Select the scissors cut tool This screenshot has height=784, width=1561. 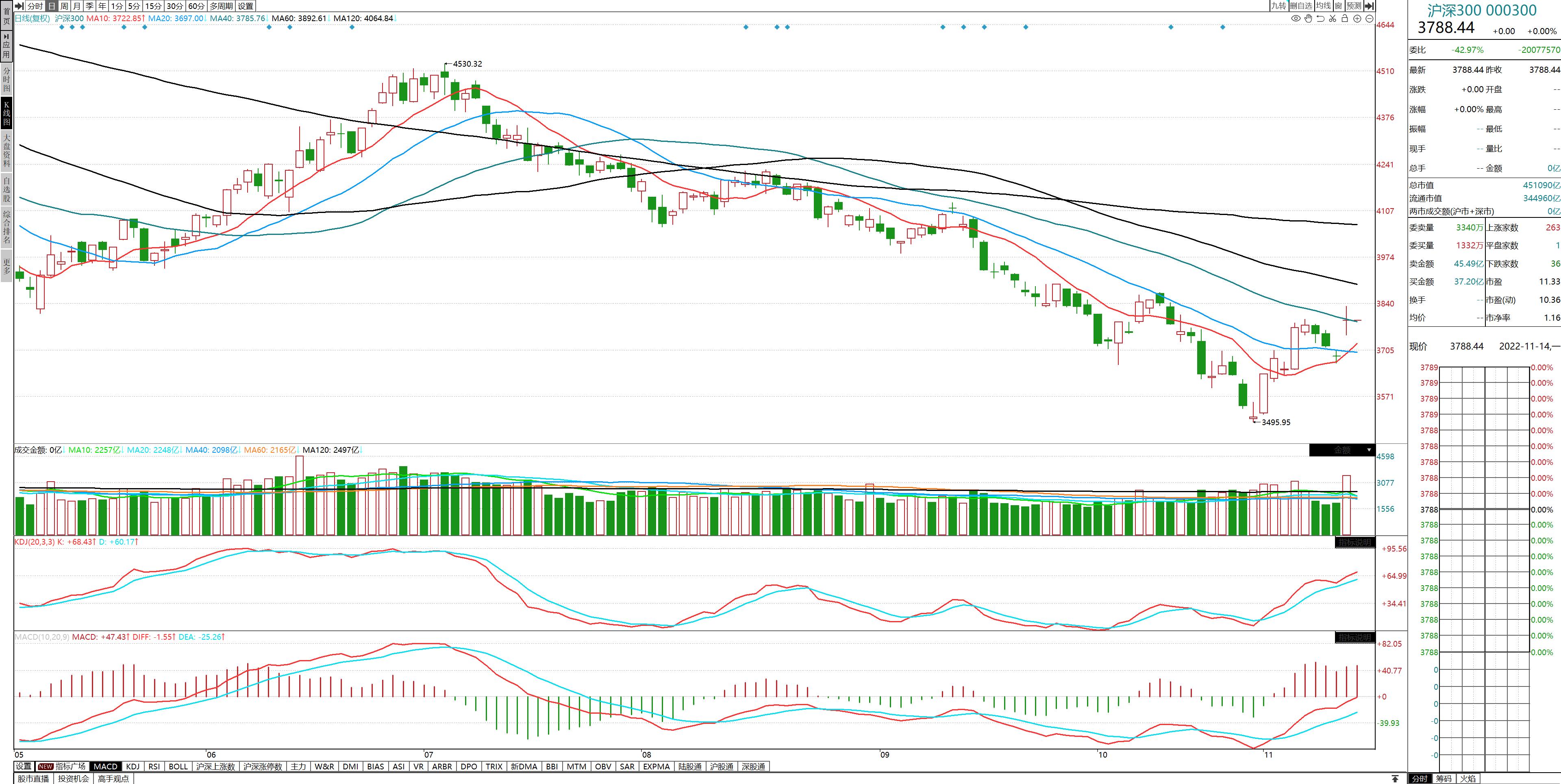(x=1333, y=19)
